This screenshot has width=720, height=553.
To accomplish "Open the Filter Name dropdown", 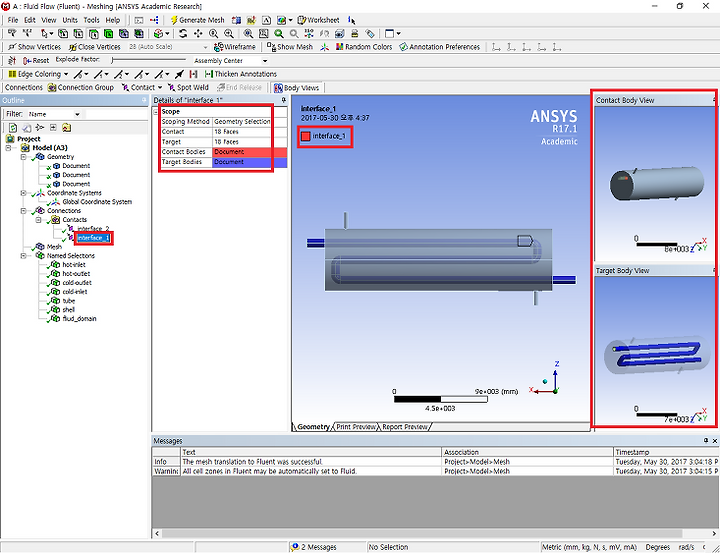I will (77, 114).
